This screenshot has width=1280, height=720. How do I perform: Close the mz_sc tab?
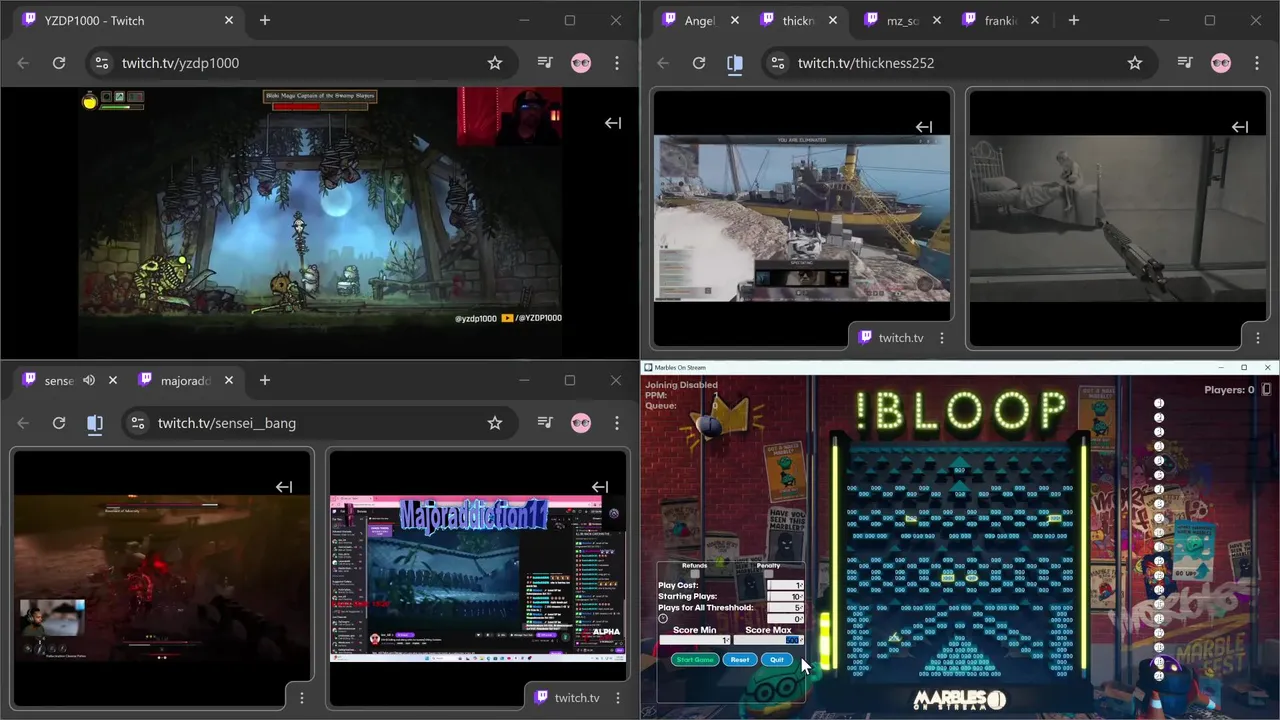937,20
